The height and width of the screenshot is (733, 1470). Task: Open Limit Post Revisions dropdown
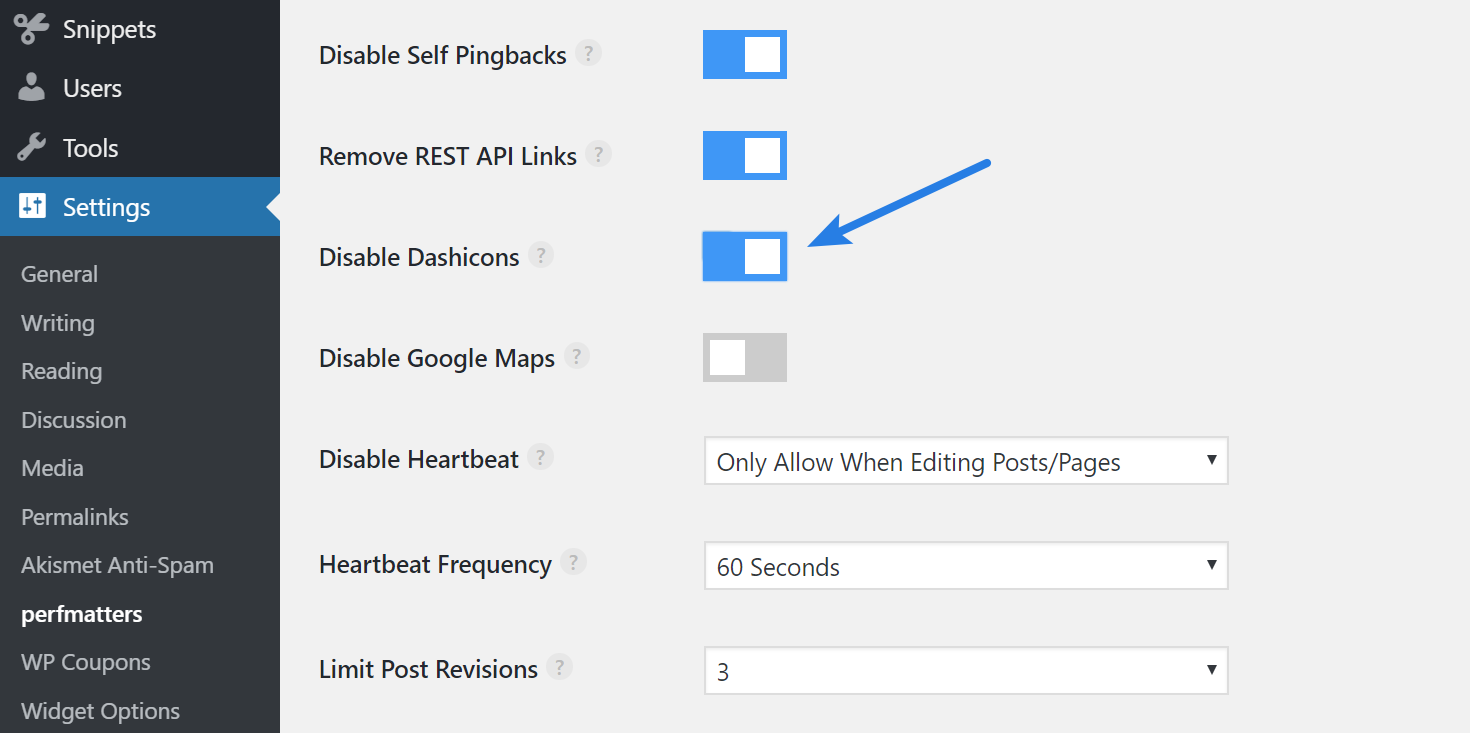click(965, 671)
